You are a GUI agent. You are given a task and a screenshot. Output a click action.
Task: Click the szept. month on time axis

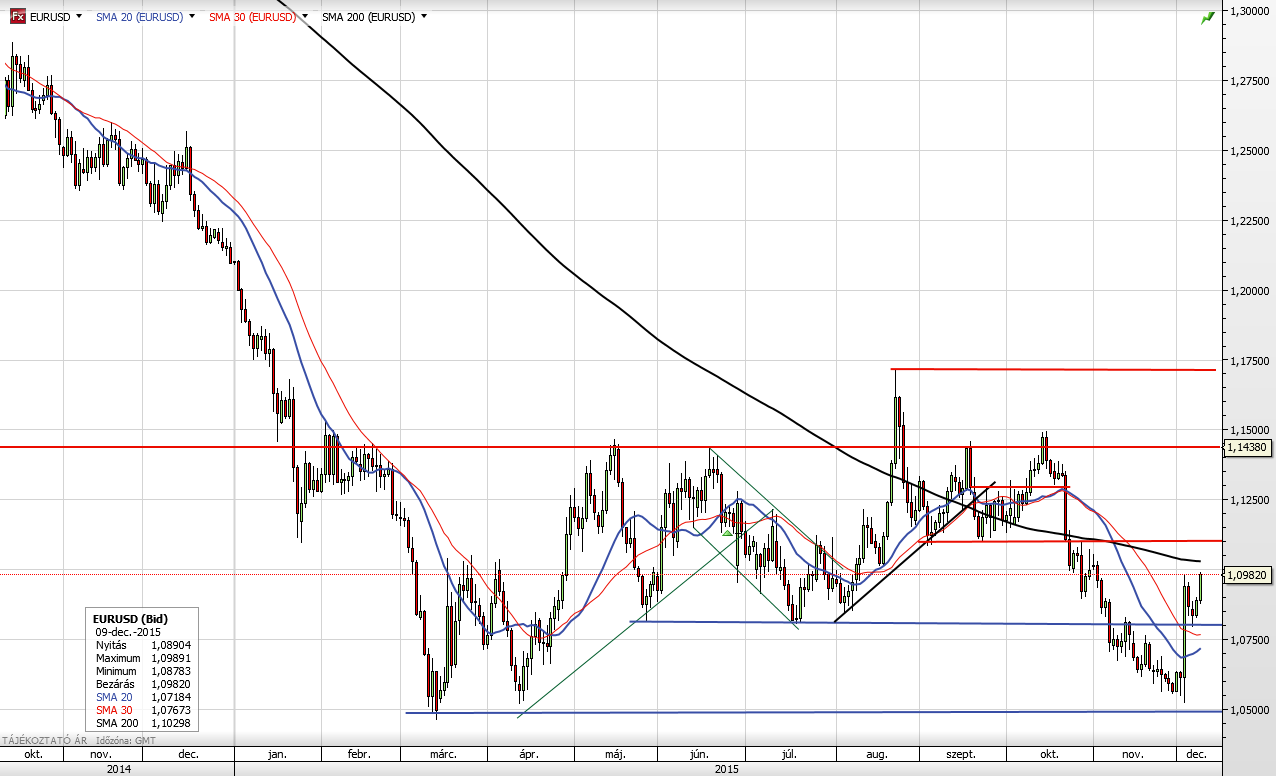[960, 755]
